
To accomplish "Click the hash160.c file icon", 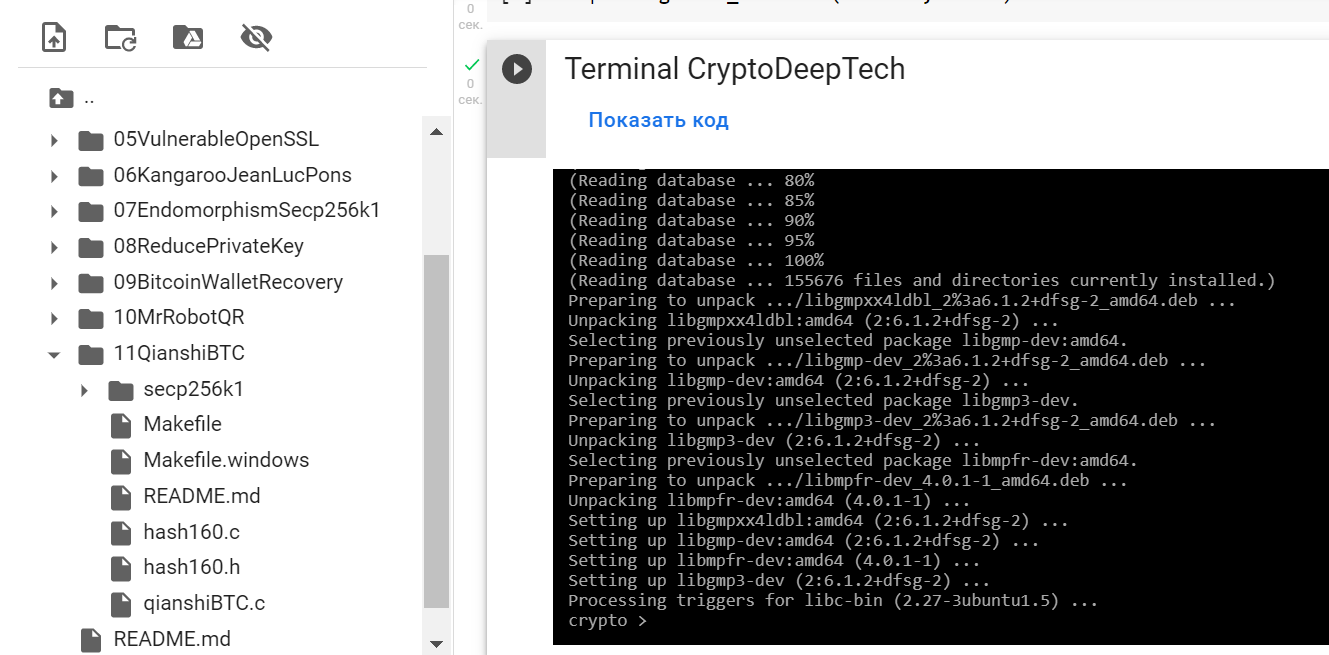I will coord(121,532).
